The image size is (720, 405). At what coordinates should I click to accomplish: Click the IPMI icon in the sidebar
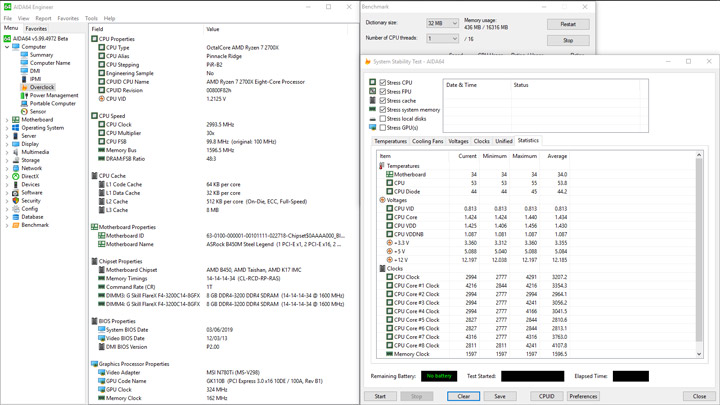click(x=24, y=79)
